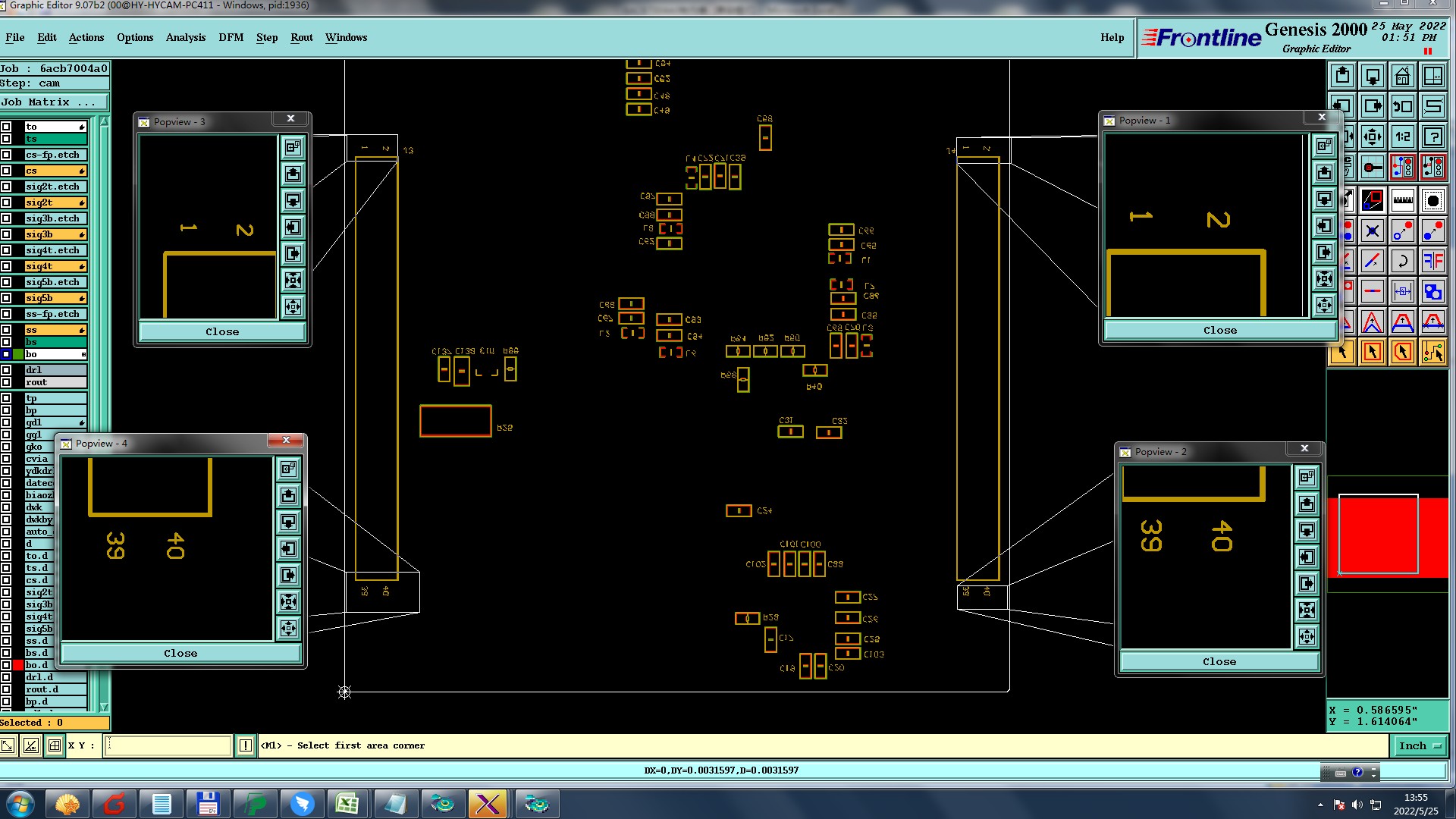Open the Inch units dropdown
Viewport: 1456px width, 819px height.
point(1420,746)
